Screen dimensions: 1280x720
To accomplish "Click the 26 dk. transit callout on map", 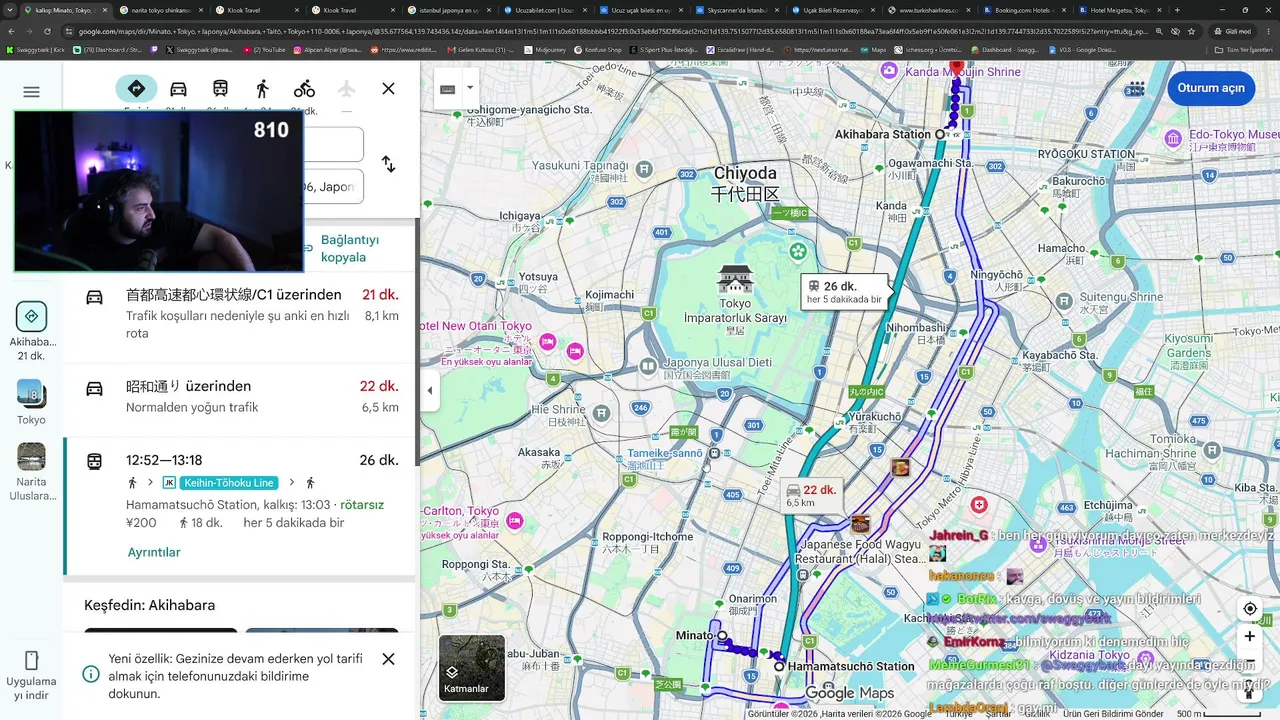I will (845, 292).
